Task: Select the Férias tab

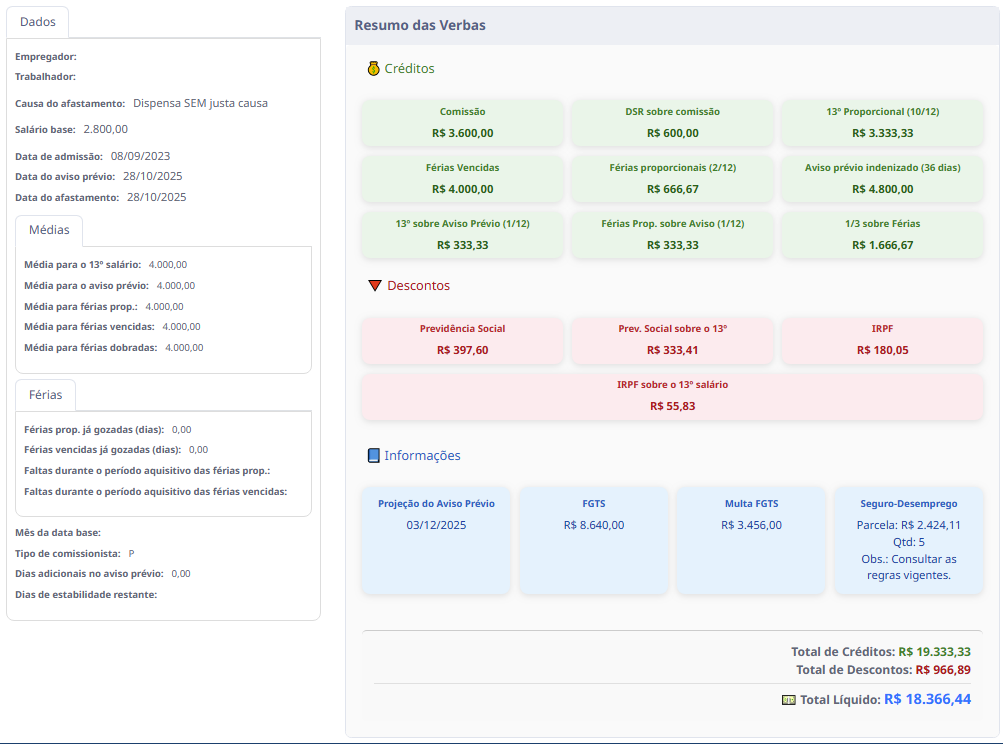Action: (x=45, y=395)
